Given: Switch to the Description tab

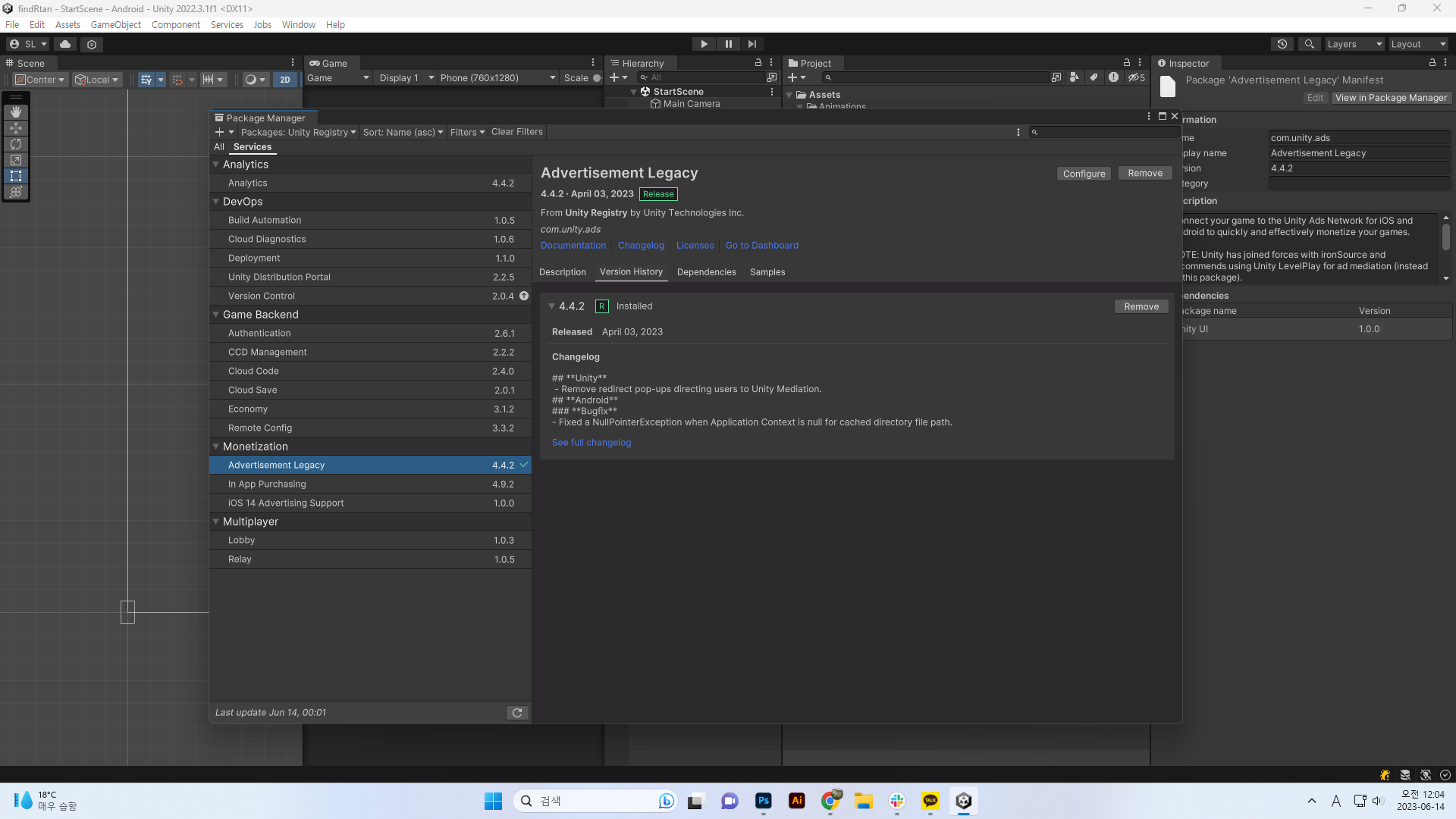Looking at the screenshot, I should pyautogui.click(x=563, y=272).
